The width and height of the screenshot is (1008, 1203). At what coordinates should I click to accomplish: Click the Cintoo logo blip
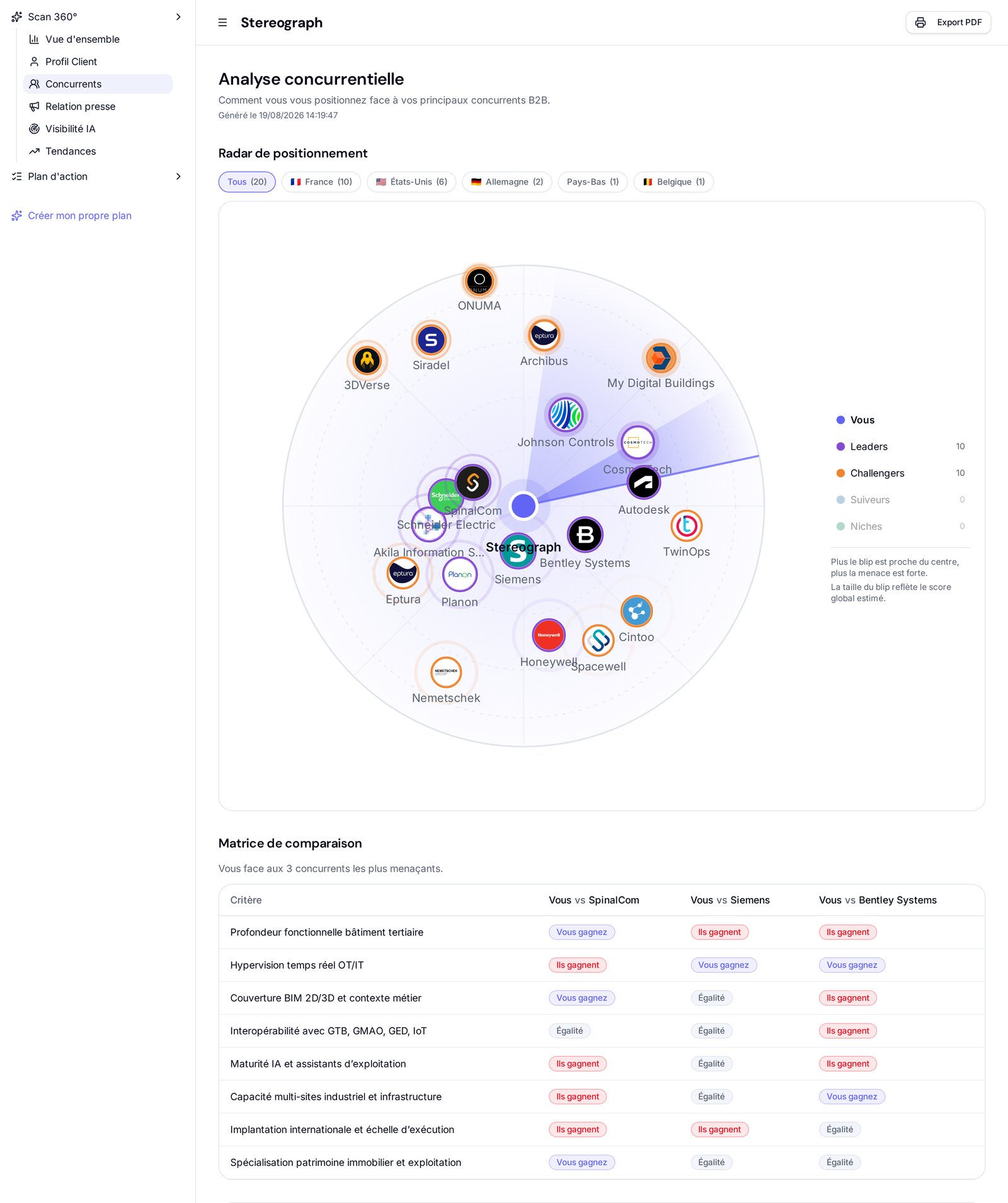[636, 611]
